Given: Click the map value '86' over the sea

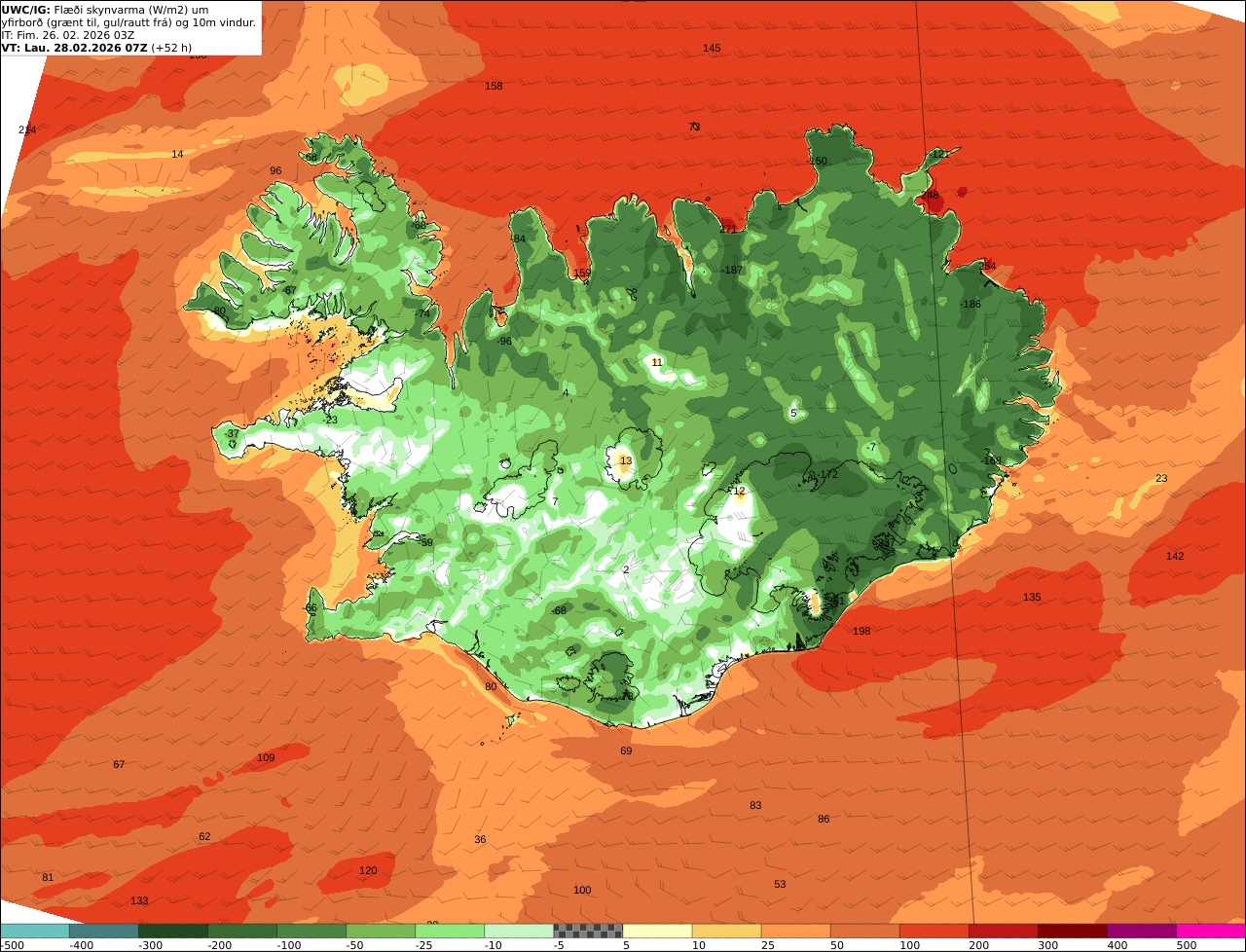Looking at the screenshot, I should tap(824, 819).
